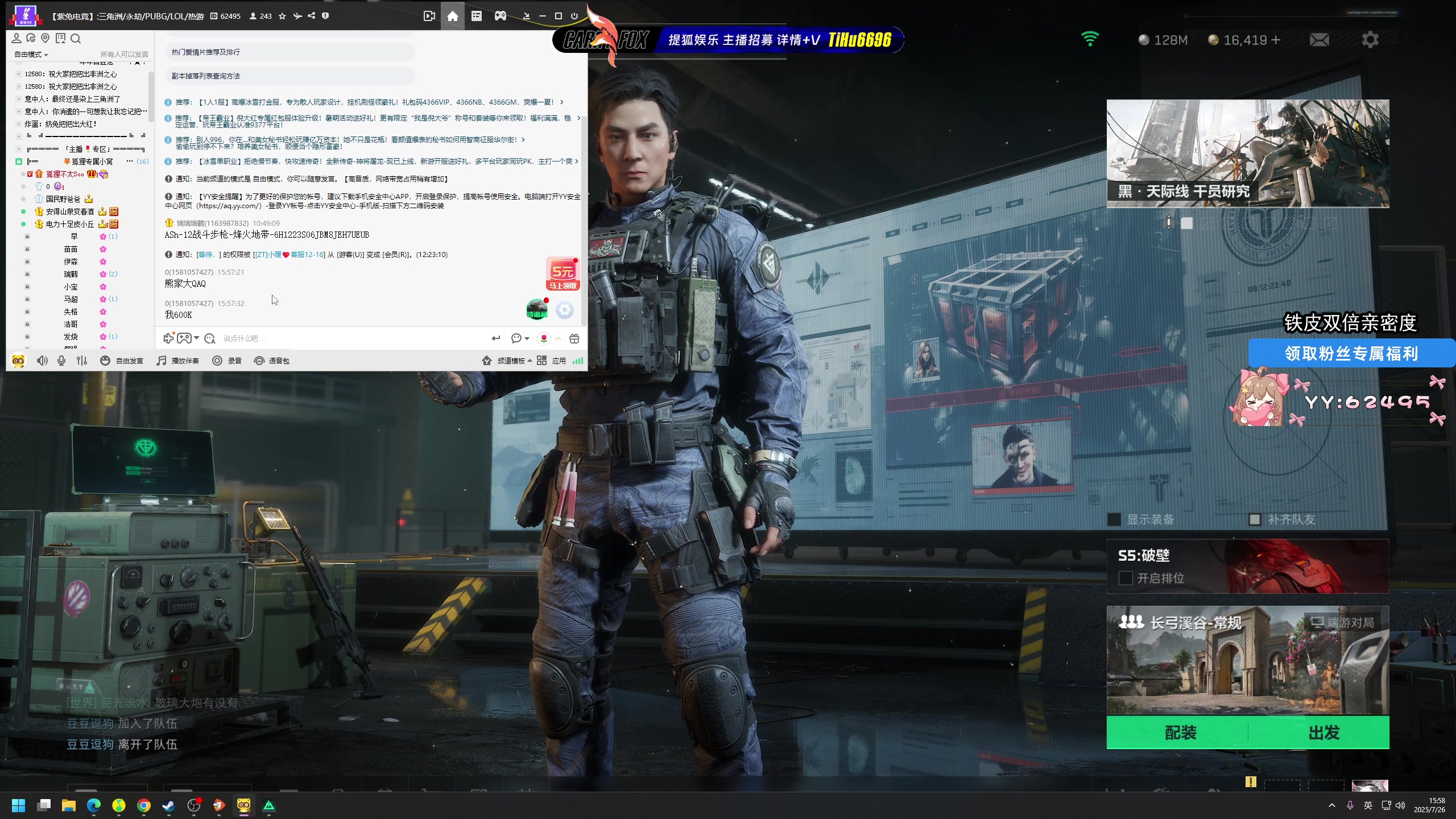1456x819 pixels.
Task: Open the video broadcast icon in YY header
Action: pyautogui.click(x=429, y=16)
